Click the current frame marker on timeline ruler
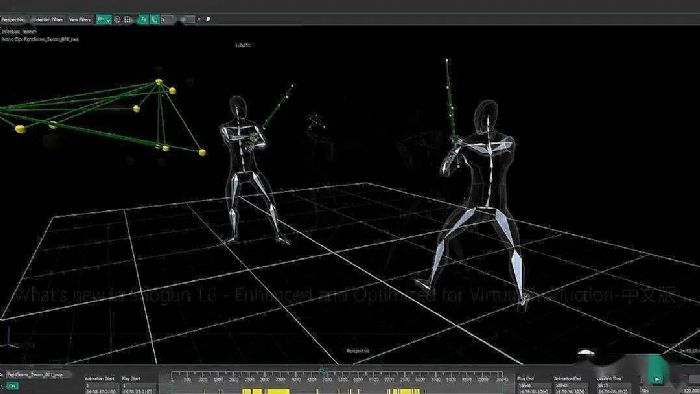The image size is (700, 394). click(323, 371)
